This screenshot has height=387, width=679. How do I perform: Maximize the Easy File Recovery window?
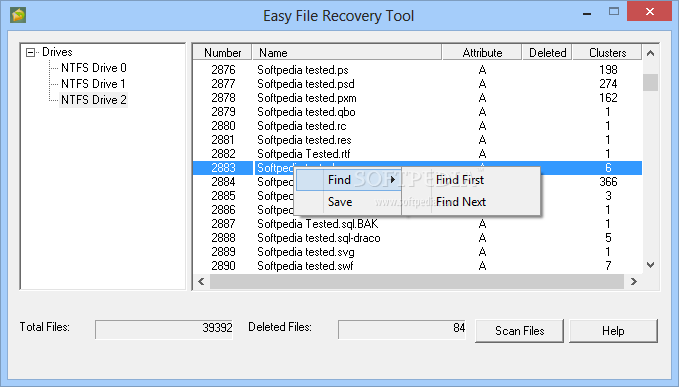(614, 12)
